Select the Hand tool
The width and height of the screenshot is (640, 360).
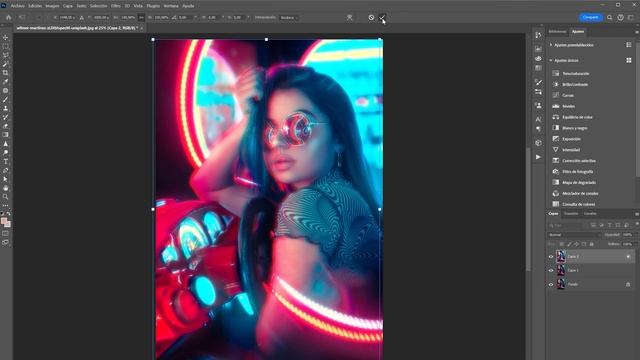(5, 188)
